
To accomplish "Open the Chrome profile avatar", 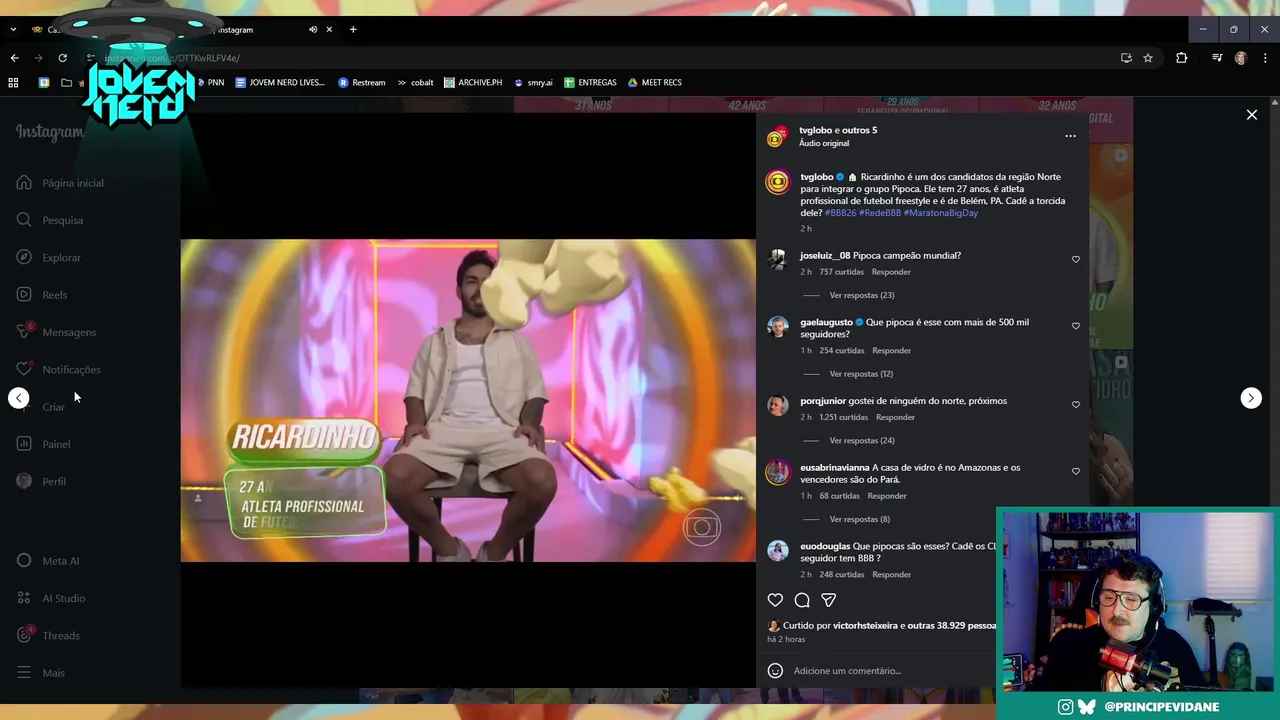I will click(1241, 58).
